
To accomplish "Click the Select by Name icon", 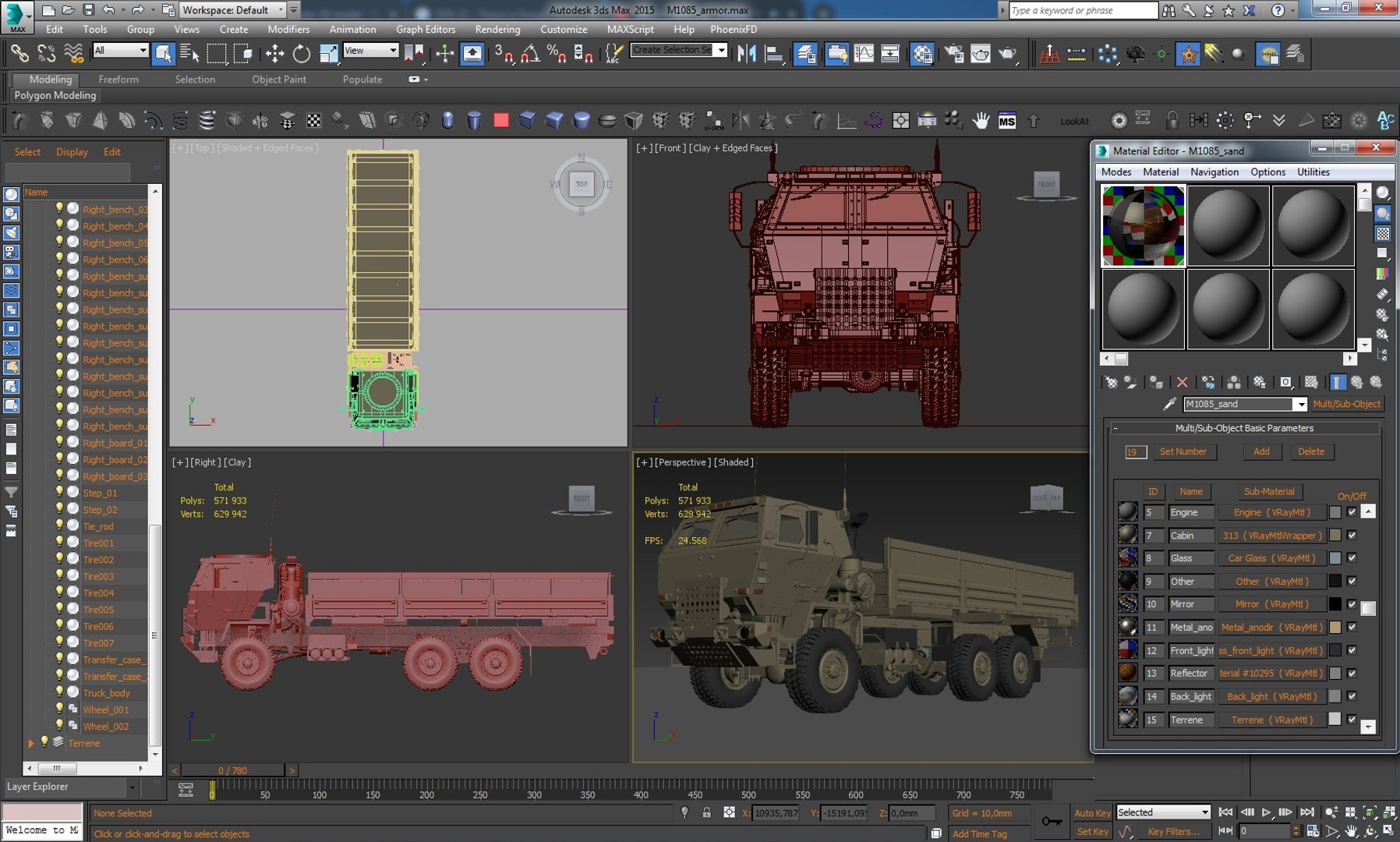I will (x=189, y=54).
